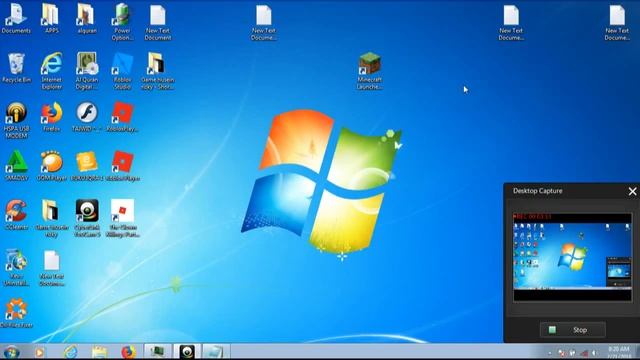The image size is (640, 360).
Task: Open Windows Media Player from taskbar
Action: pyautogui.click(x=40, y=352)
